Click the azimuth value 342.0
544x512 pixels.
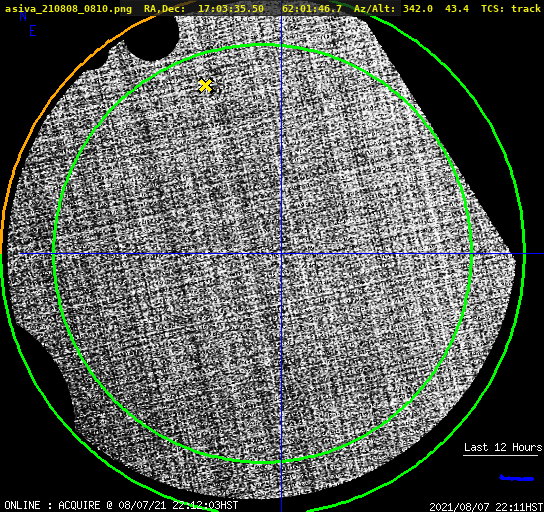pos(418,9)
